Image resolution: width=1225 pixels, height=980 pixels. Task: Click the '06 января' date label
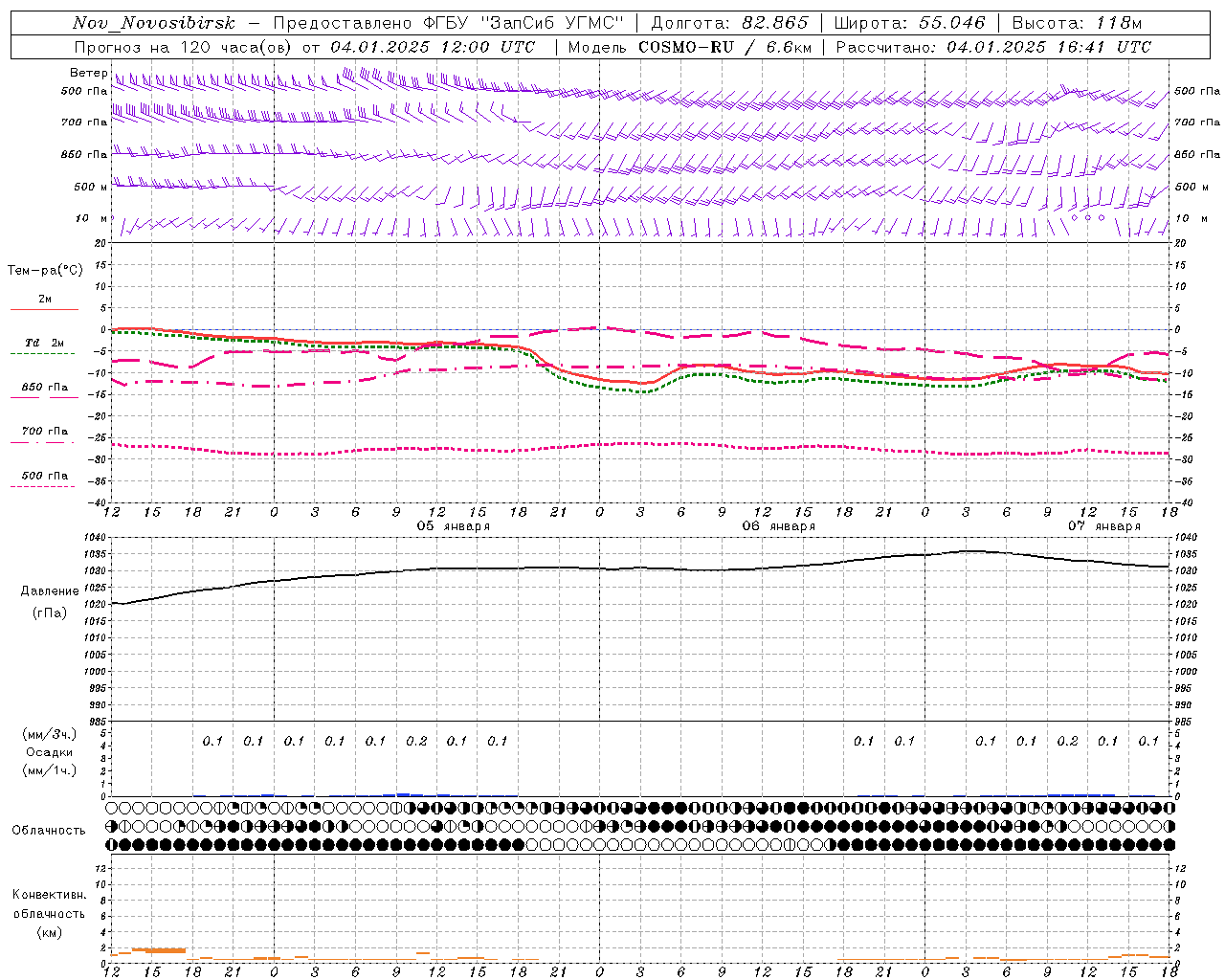pos(779,526)
